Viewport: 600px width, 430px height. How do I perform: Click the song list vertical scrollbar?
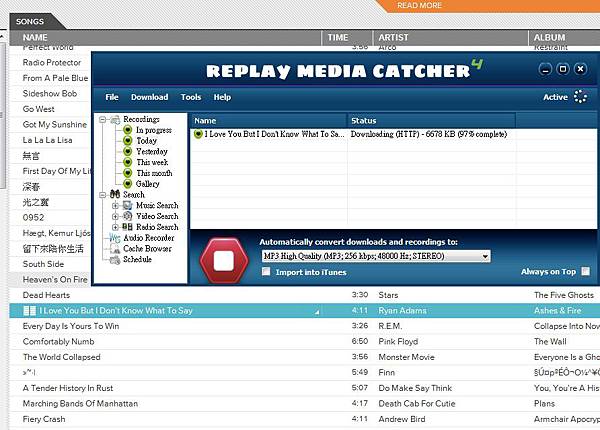pos(2,115)
